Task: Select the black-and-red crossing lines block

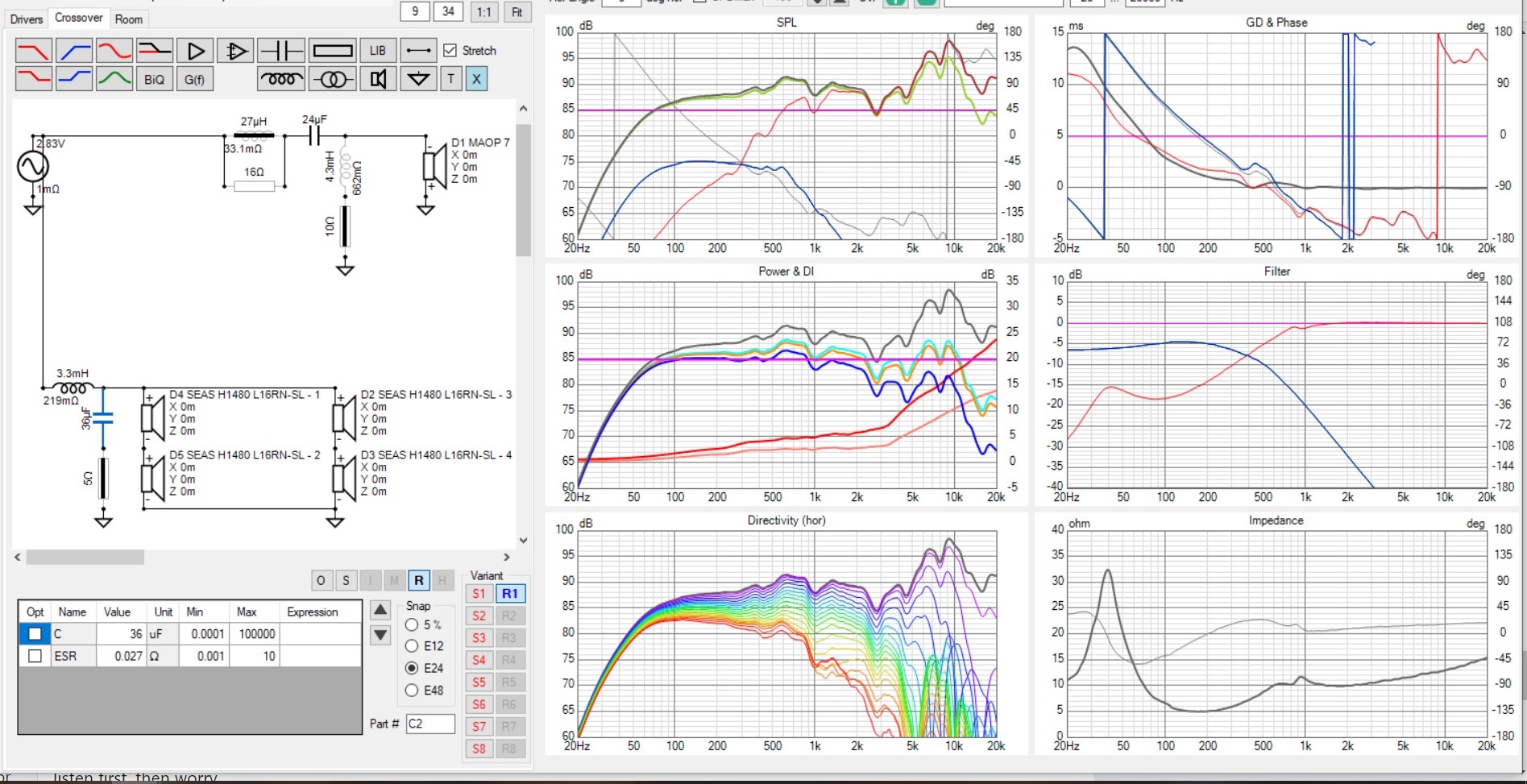Action: [154, 51]
